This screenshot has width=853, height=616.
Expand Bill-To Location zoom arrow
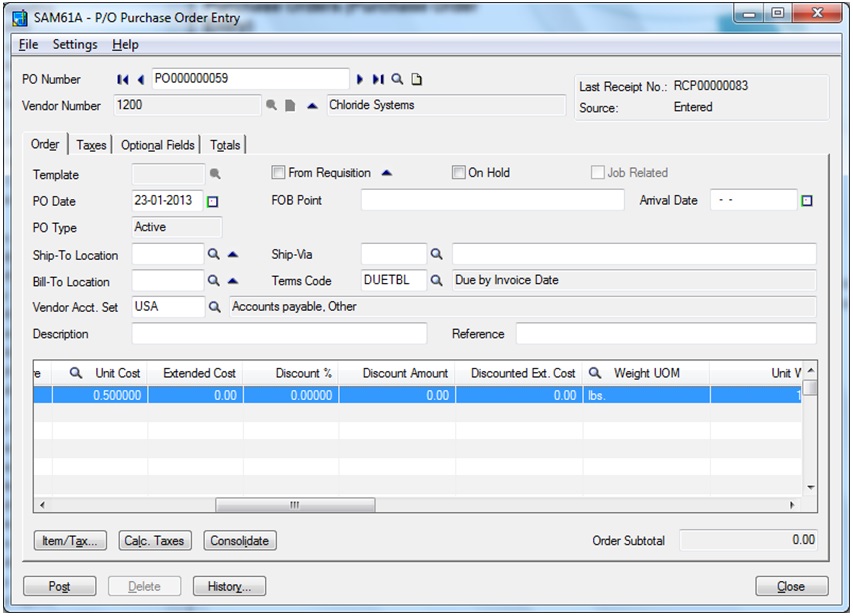coord(233,281)
